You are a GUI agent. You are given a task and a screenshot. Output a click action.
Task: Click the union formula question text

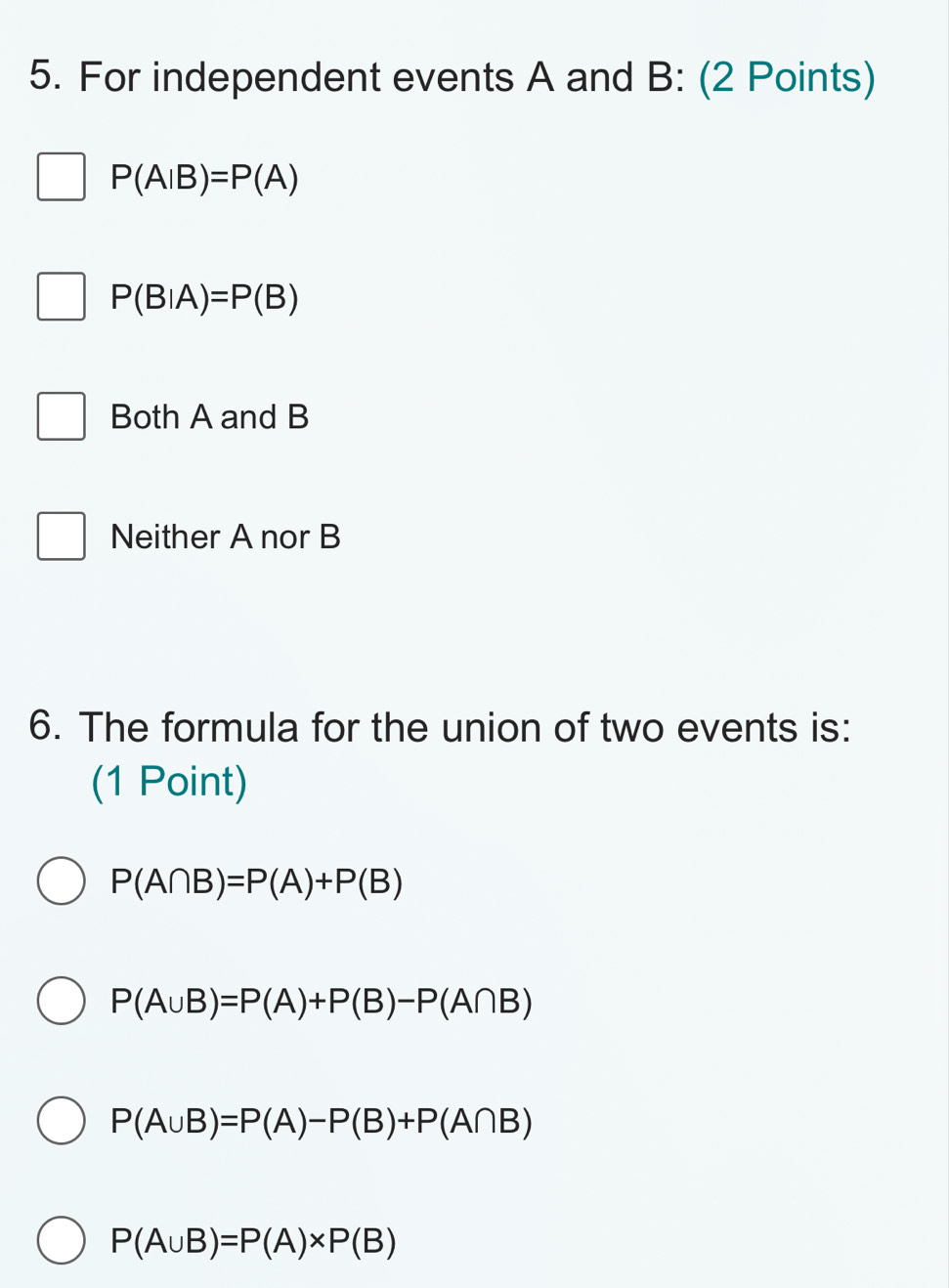pyautogui.click(x=466, y=727)
